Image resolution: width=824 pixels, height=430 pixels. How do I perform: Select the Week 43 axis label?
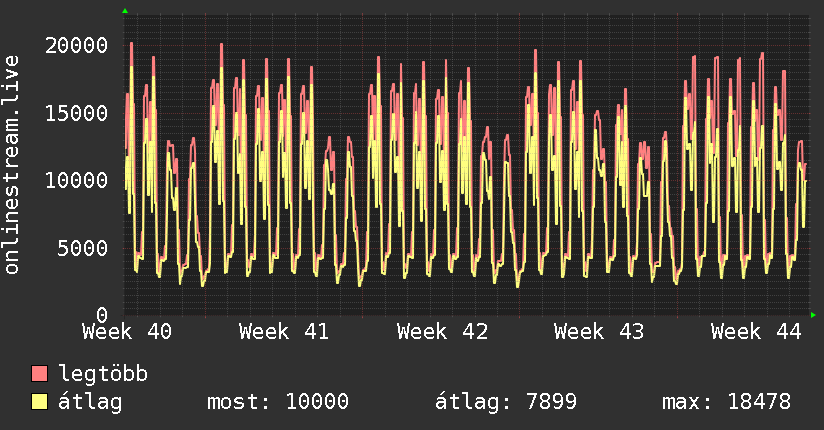point(599,332)
